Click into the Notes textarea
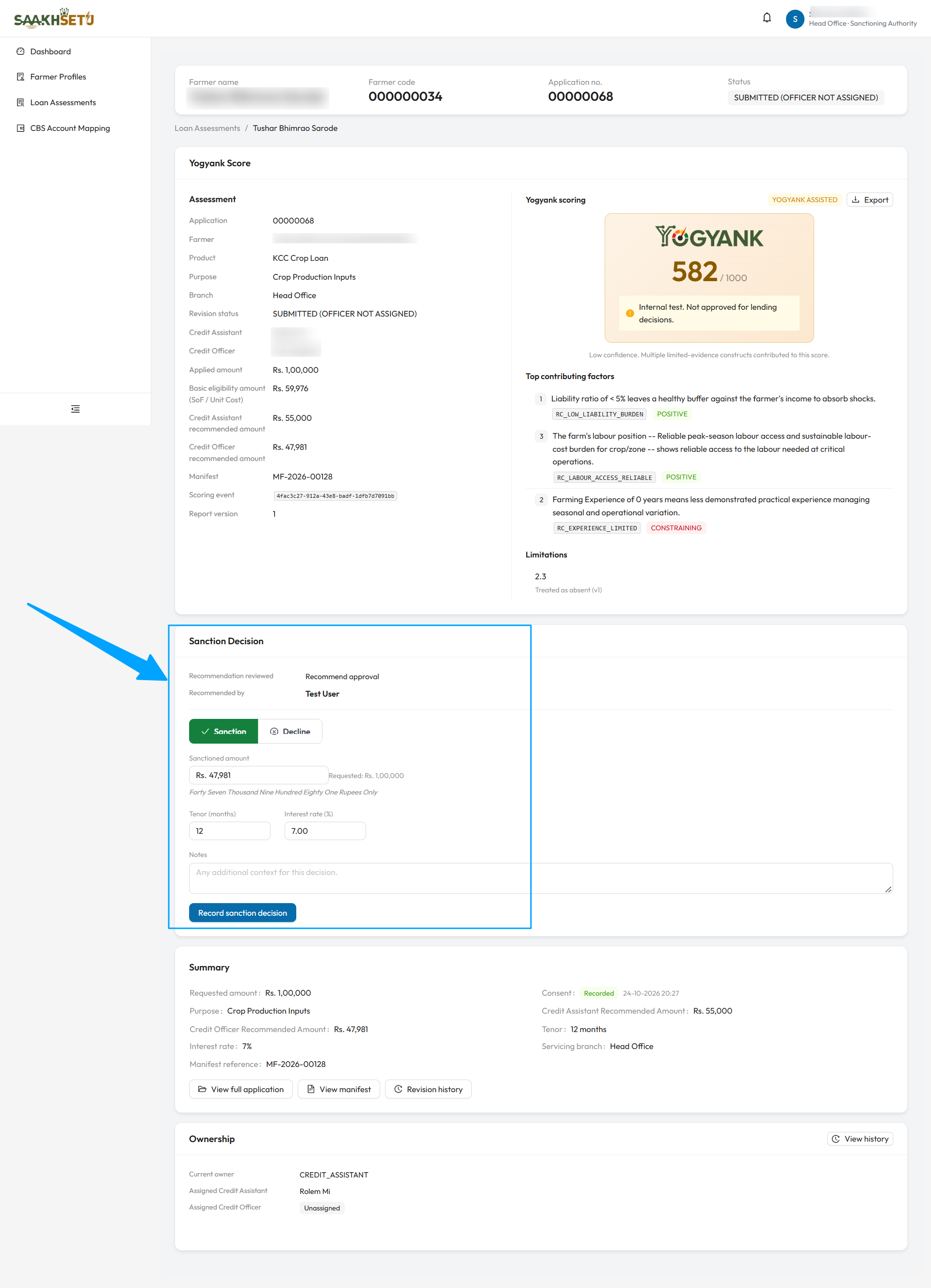This screenshot has width=931, height=1288. point(541,878)
